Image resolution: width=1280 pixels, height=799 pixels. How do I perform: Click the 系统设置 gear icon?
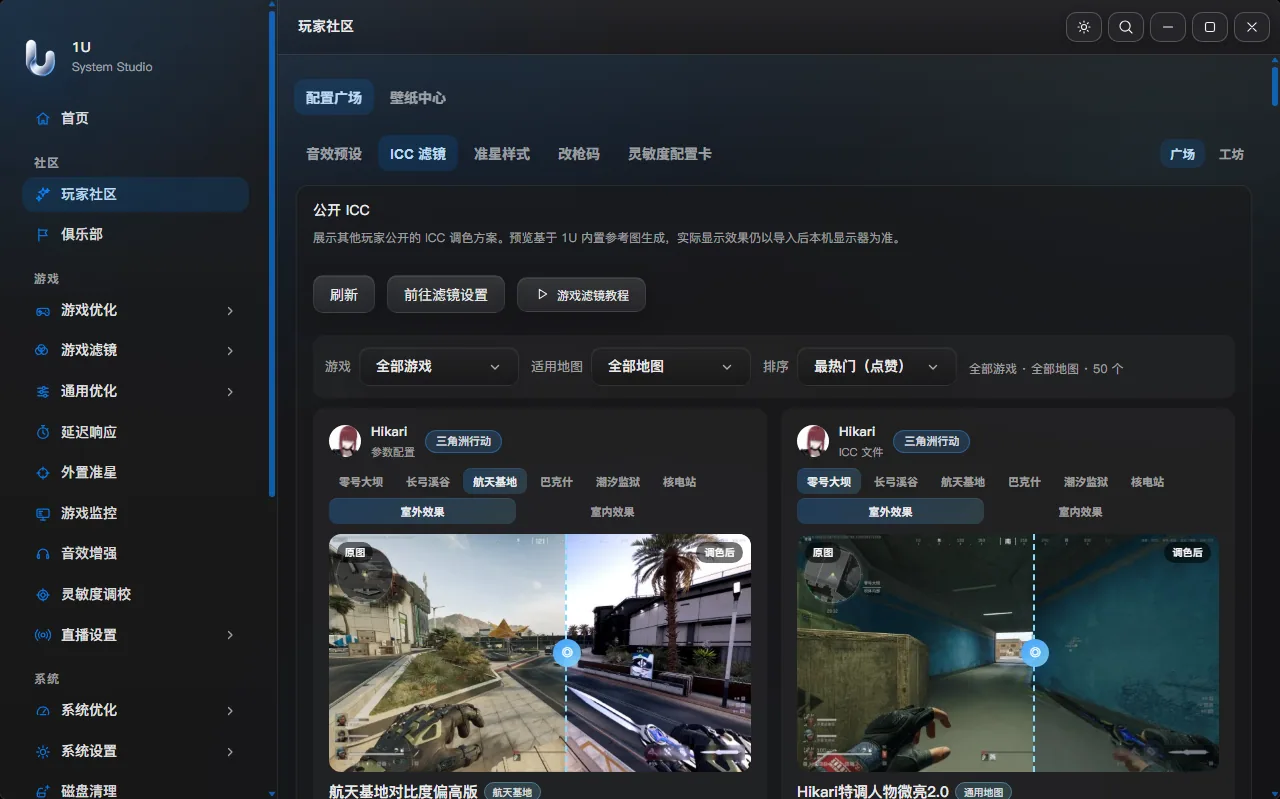pos(42,751)
